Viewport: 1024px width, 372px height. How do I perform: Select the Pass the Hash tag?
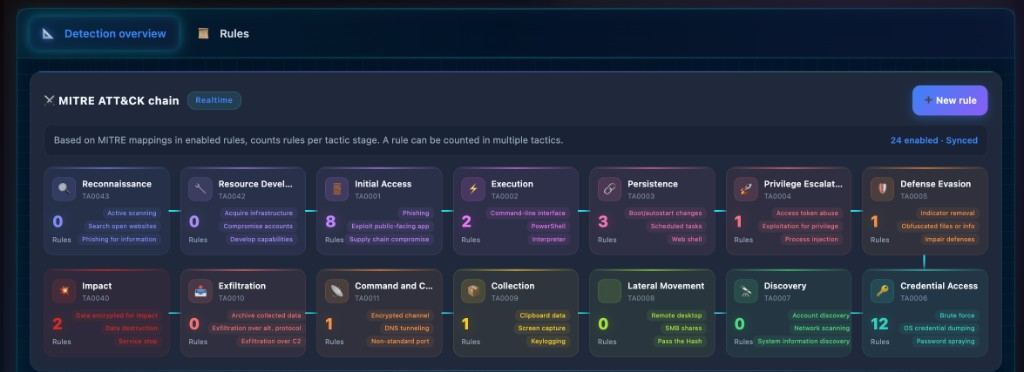(x=681, y=341)
